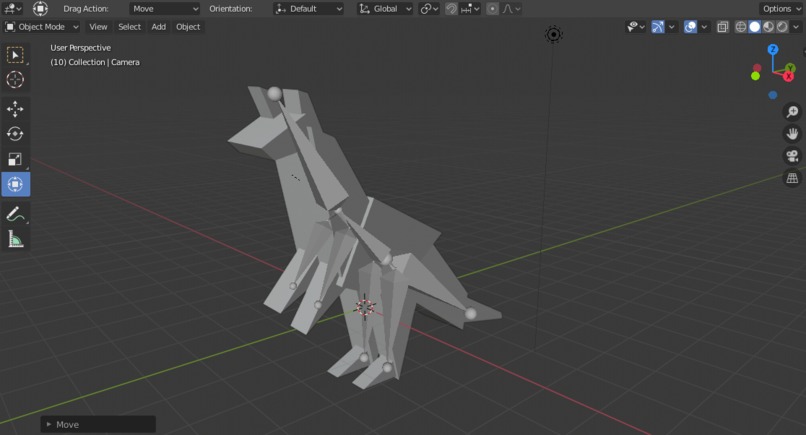Open the Global transform orientation dropdown
Viewport: 806px width, 435px height.
[384, 9]
